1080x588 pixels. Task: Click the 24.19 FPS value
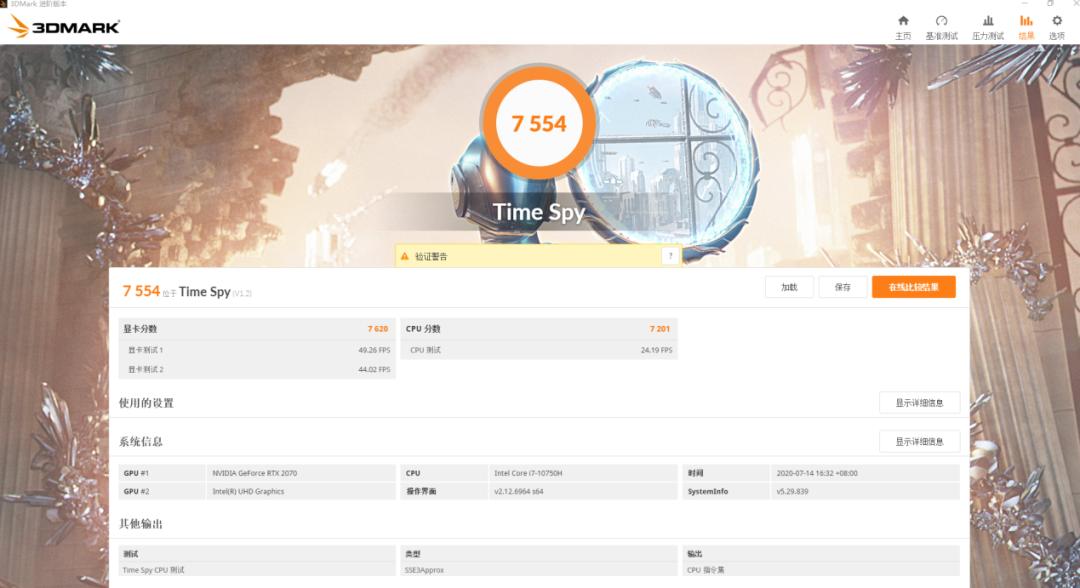point(656,350)
